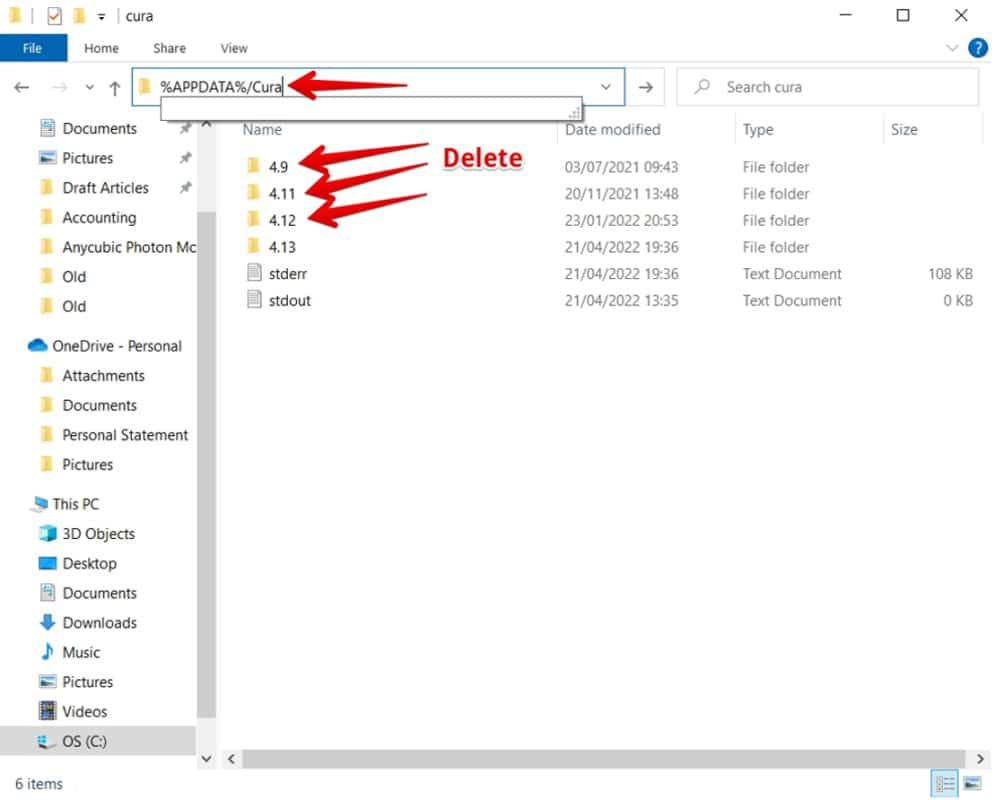Screen dimensions: 995x800
Task: Open 3D Objects in This PC
Action: click(x=98, y=534)
